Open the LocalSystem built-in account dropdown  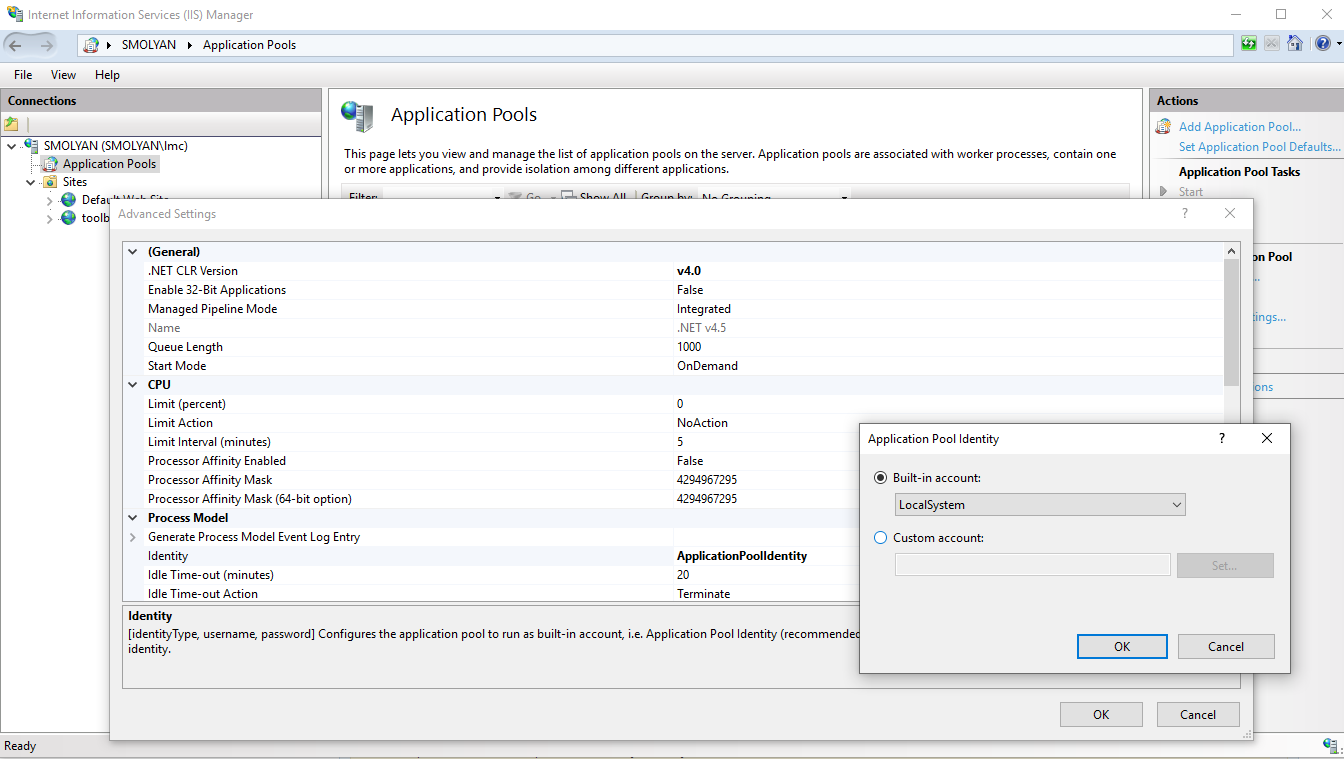click(1040, 505)
